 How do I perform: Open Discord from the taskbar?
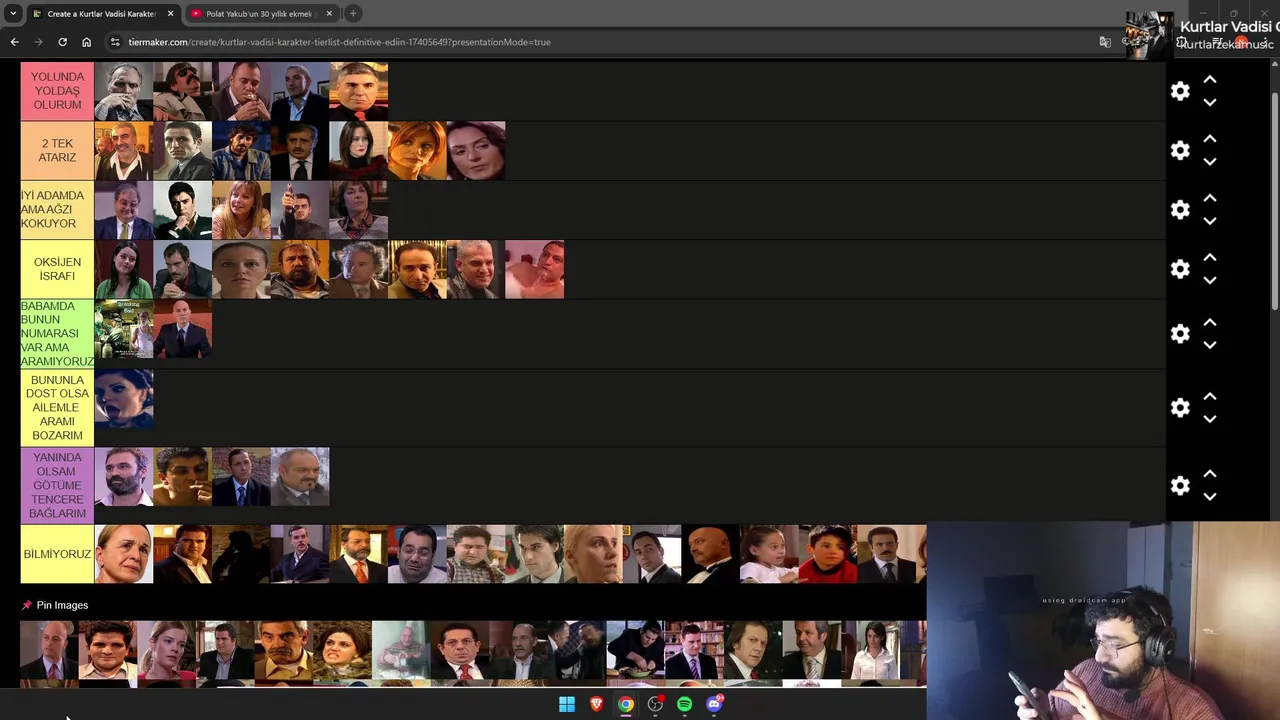pyautogui.click(x=714, y=704)
